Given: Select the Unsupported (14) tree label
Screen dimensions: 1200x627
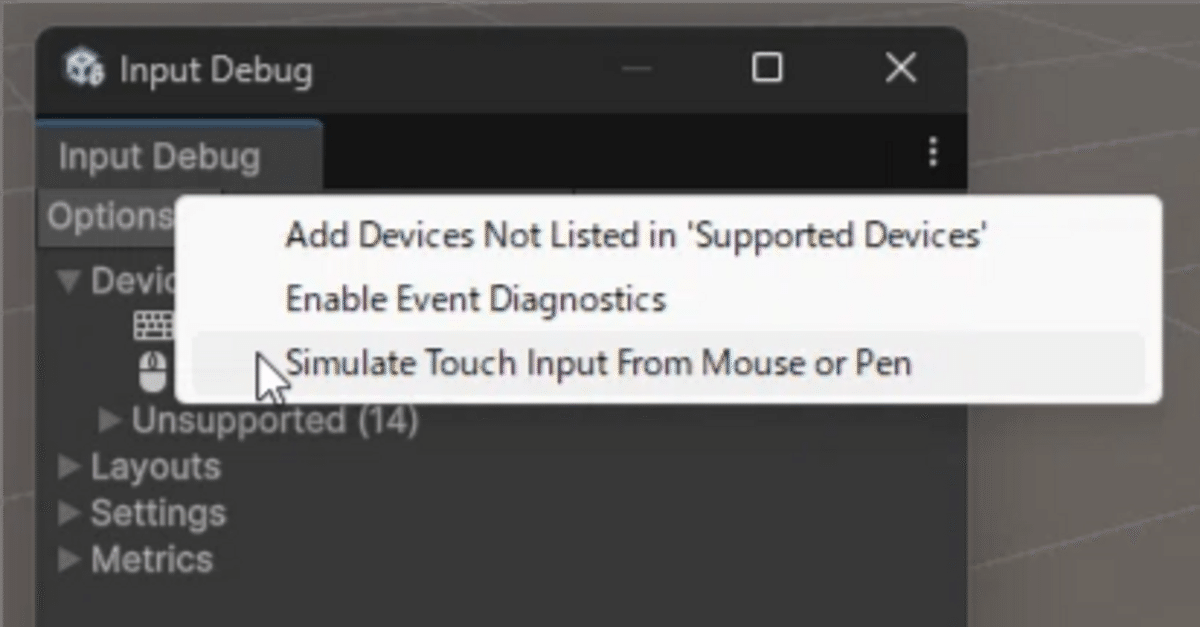Looking at the screenshot, I should click(274, 421).
